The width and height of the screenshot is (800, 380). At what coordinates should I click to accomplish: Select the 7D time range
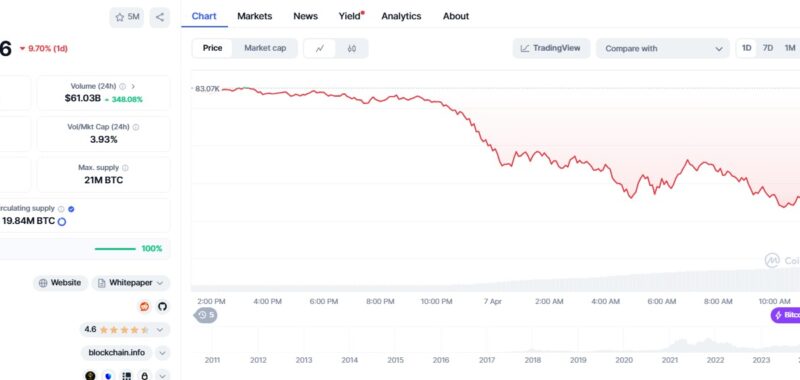[x=768, y=48]
